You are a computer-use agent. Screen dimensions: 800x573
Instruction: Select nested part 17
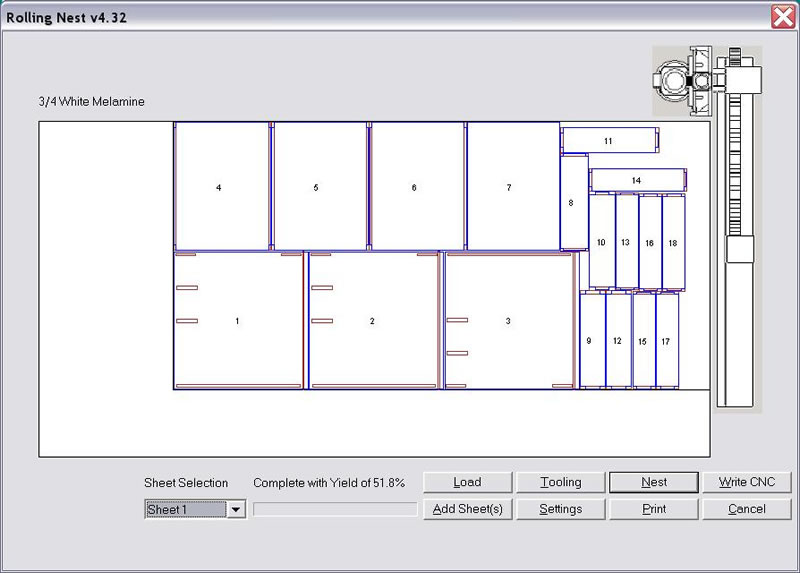point(667,340)
